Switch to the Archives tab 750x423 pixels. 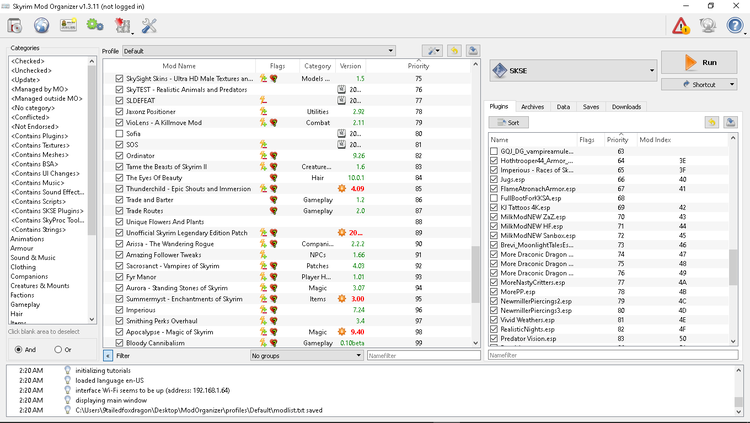[532, 107]
